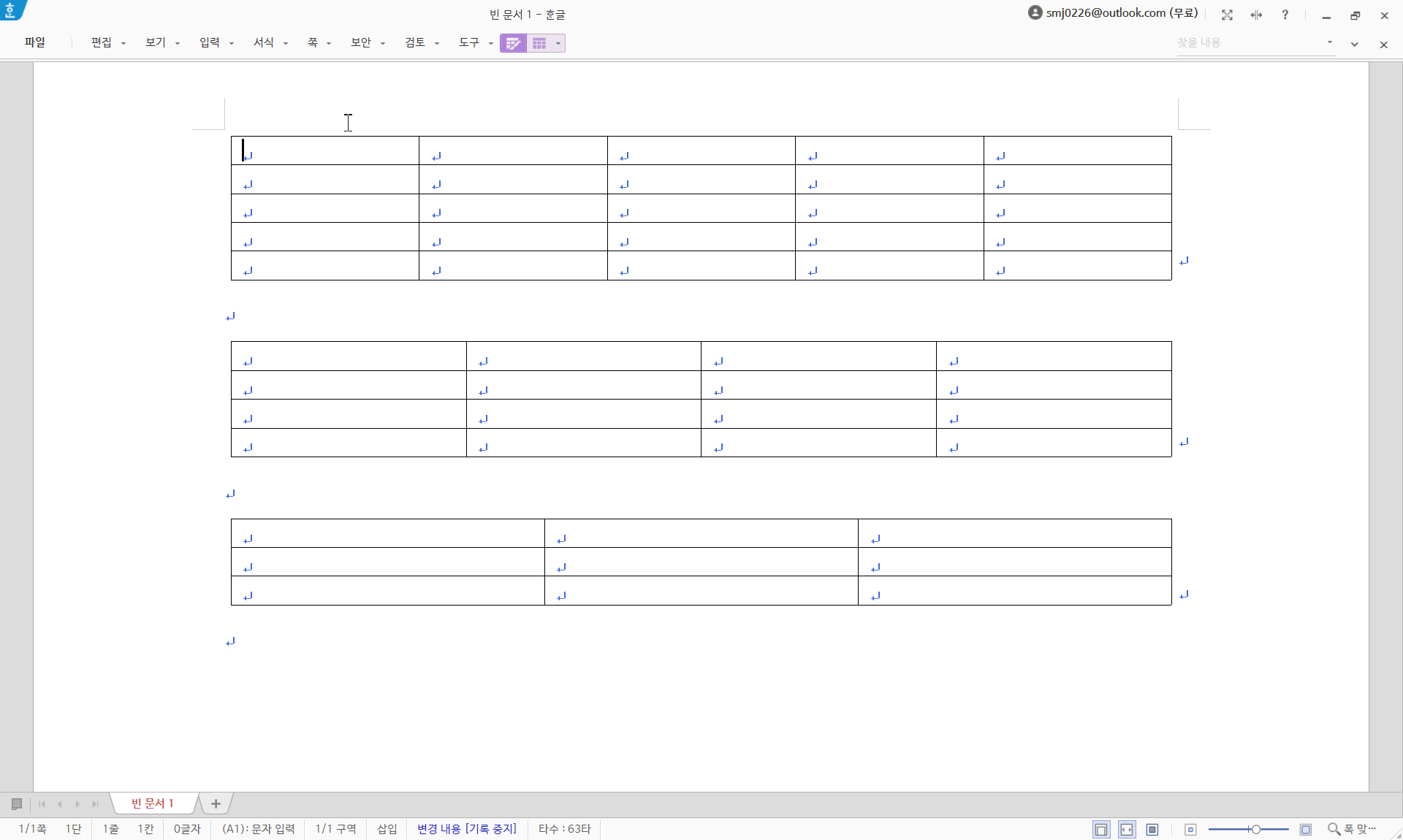This screenshot has height=840, width=1403.
Task: Click the zoom slider handle
Action: click(x=1255, y=829)
